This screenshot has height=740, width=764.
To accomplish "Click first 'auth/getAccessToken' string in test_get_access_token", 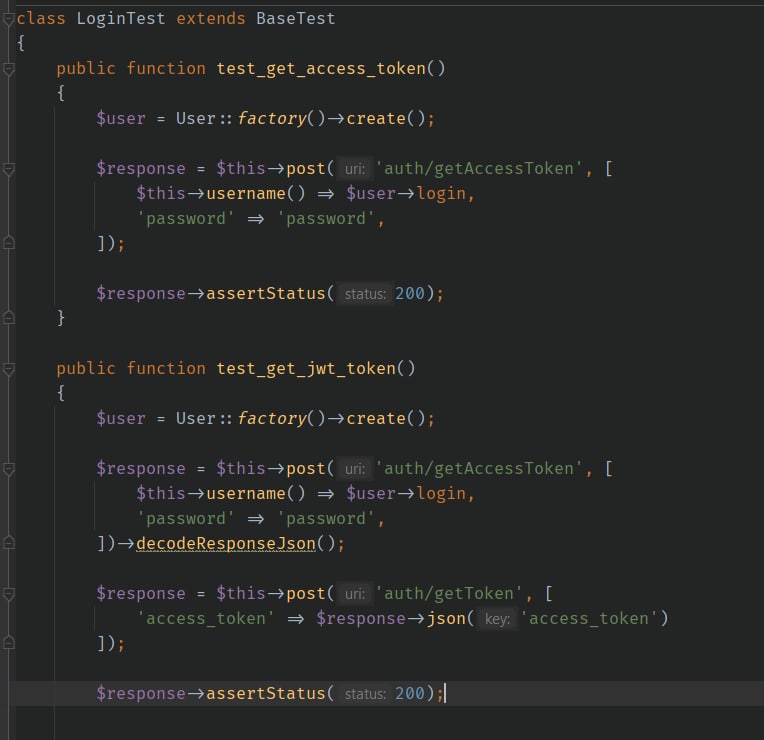I will tap(479, 169).
